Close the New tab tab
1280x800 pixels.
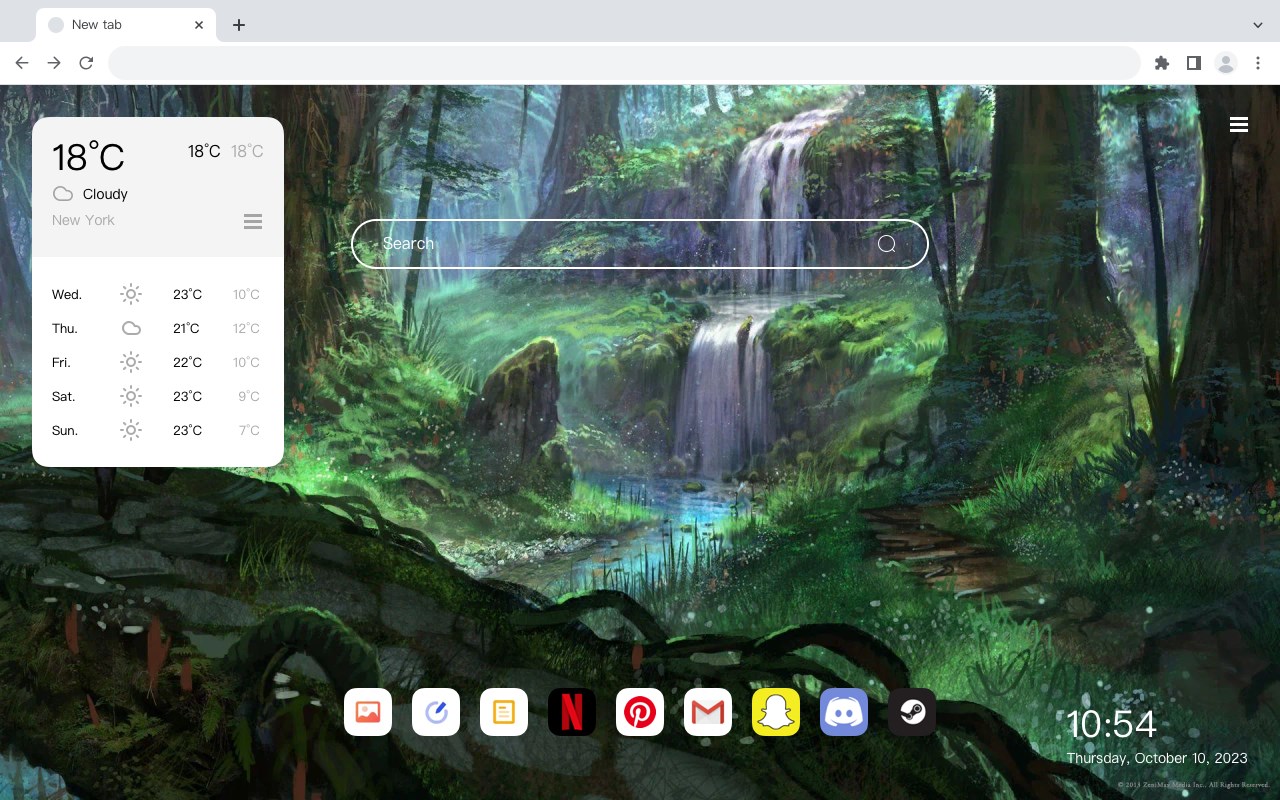[199, 25]
